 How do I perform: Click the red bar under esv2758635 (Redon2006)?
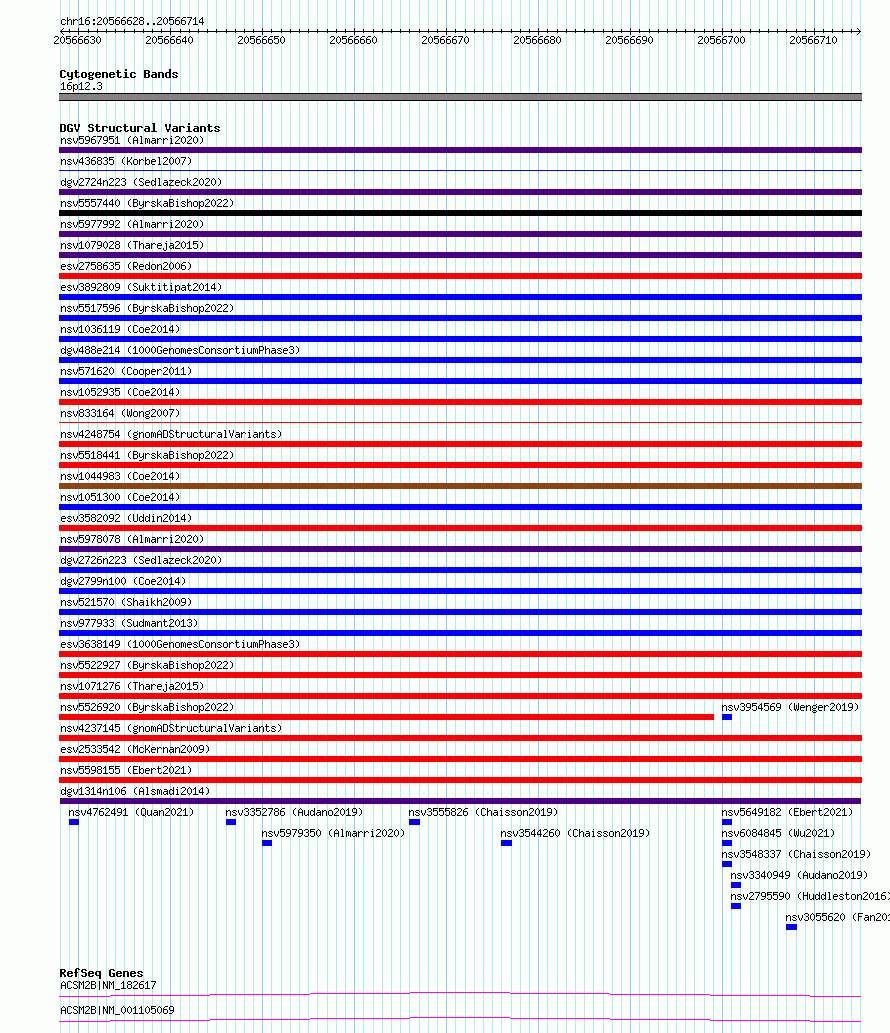[460, 276]
